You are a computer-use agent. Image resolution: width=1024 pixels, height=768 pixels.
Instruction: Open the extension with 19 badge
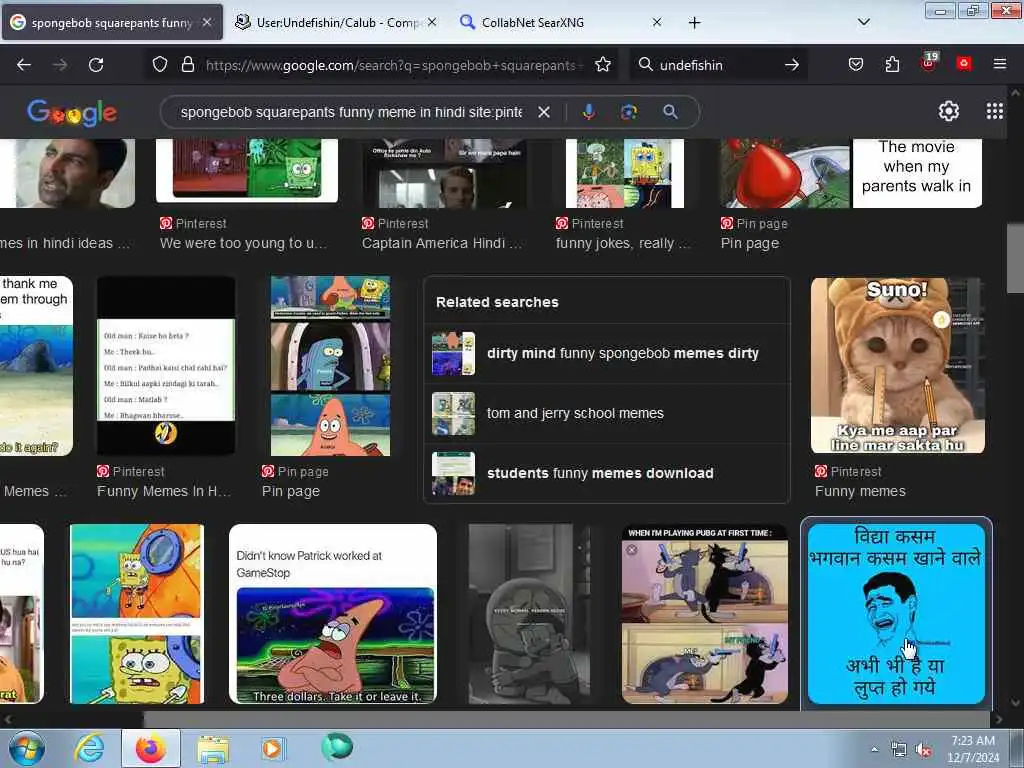[x=929, y=62]
